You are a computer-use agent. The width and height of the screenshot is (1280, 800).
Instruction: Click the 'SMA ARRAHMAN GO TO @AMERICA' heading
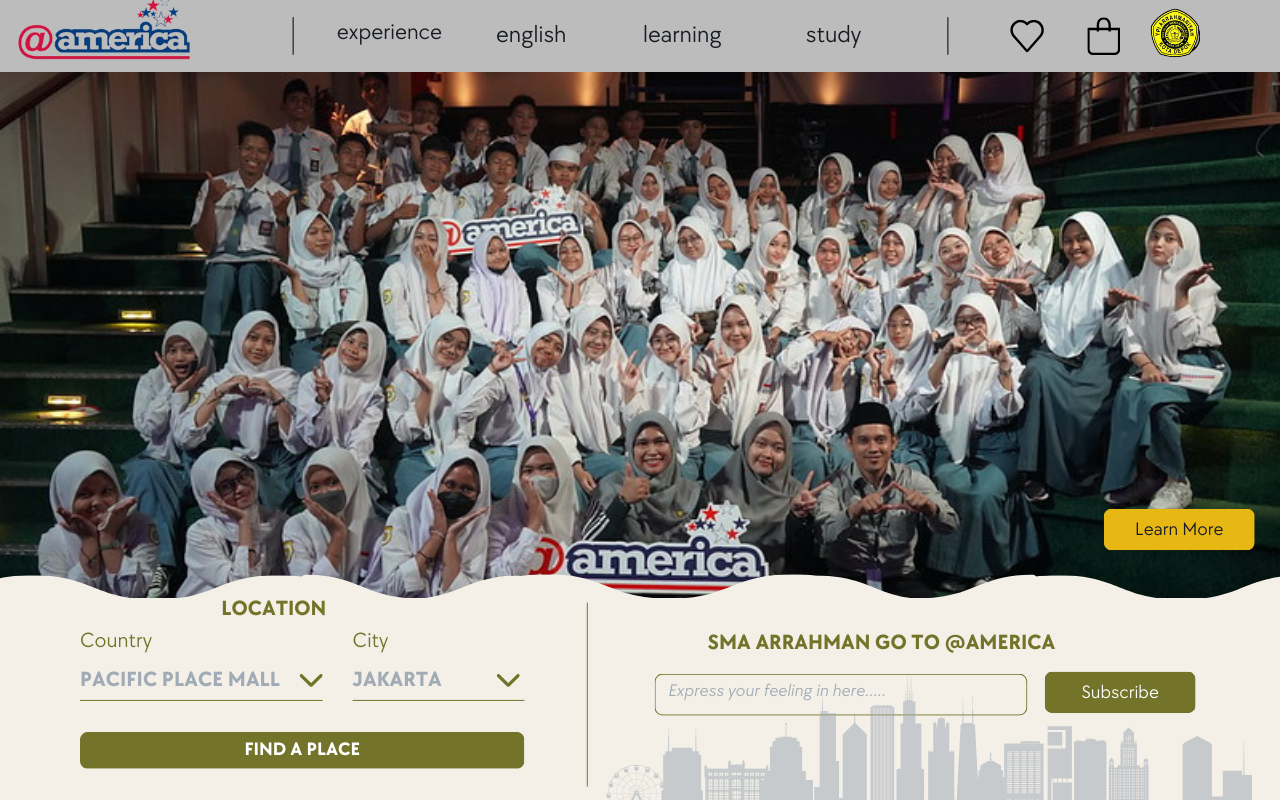pyautogui.click(x=881, y=642)
